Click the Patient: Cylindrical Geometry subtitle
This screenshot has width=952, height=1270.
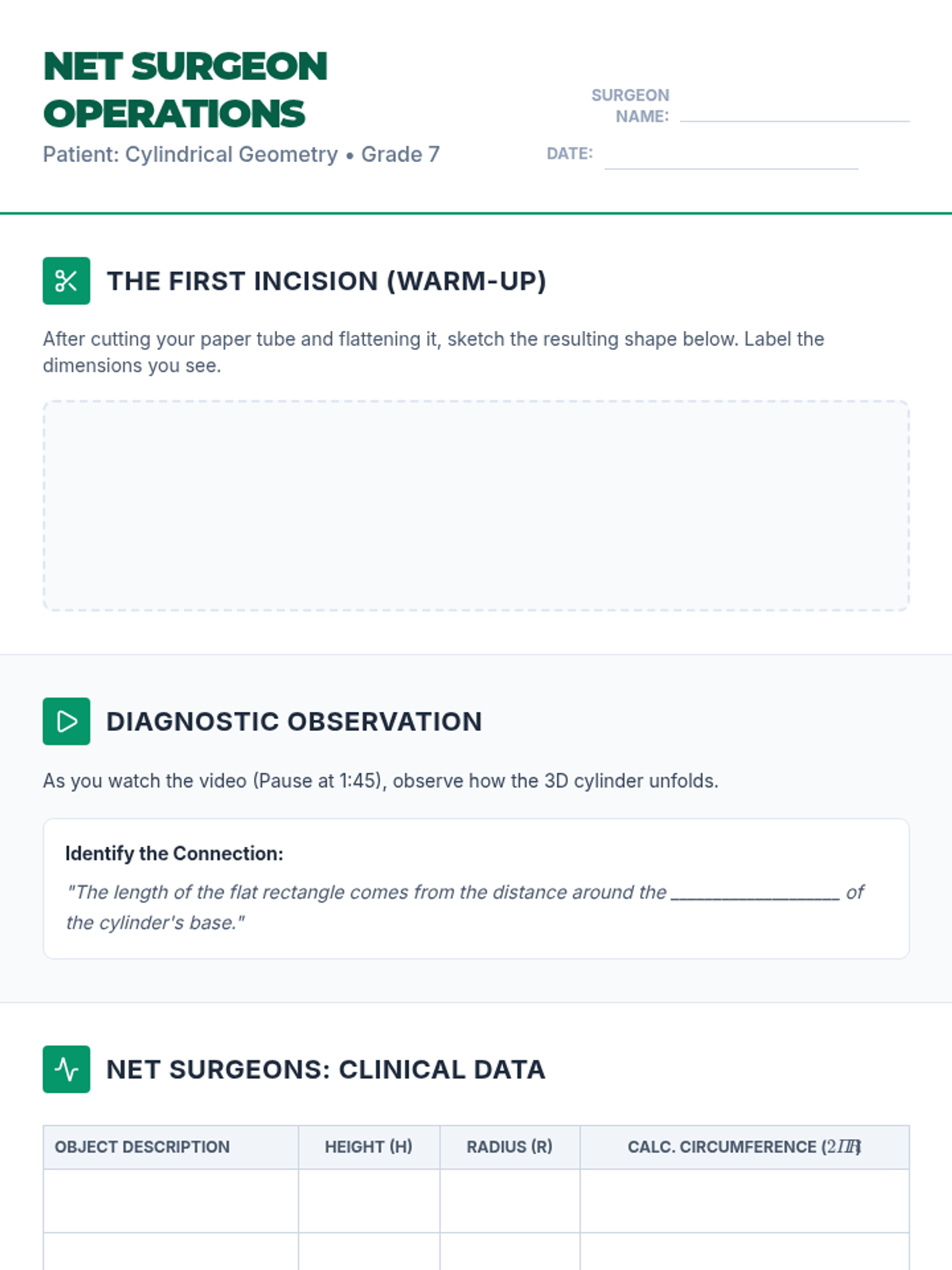pyautogui.click(x=241, y=154)
